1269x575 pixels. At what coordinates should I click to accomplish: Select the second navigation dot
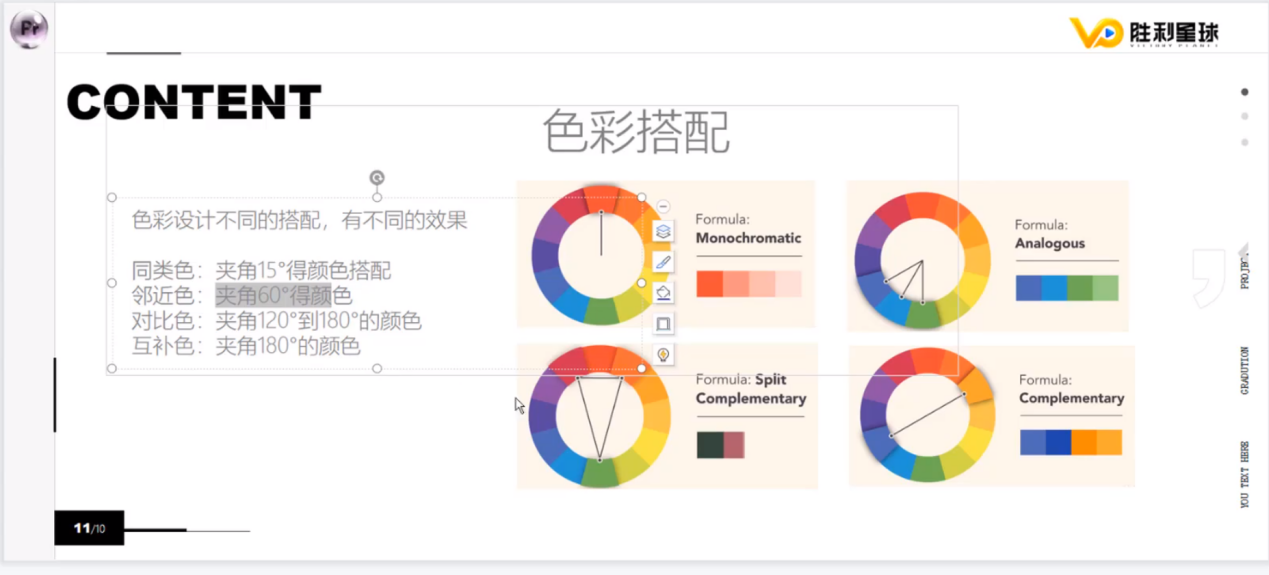click(x=1245, y=116)
